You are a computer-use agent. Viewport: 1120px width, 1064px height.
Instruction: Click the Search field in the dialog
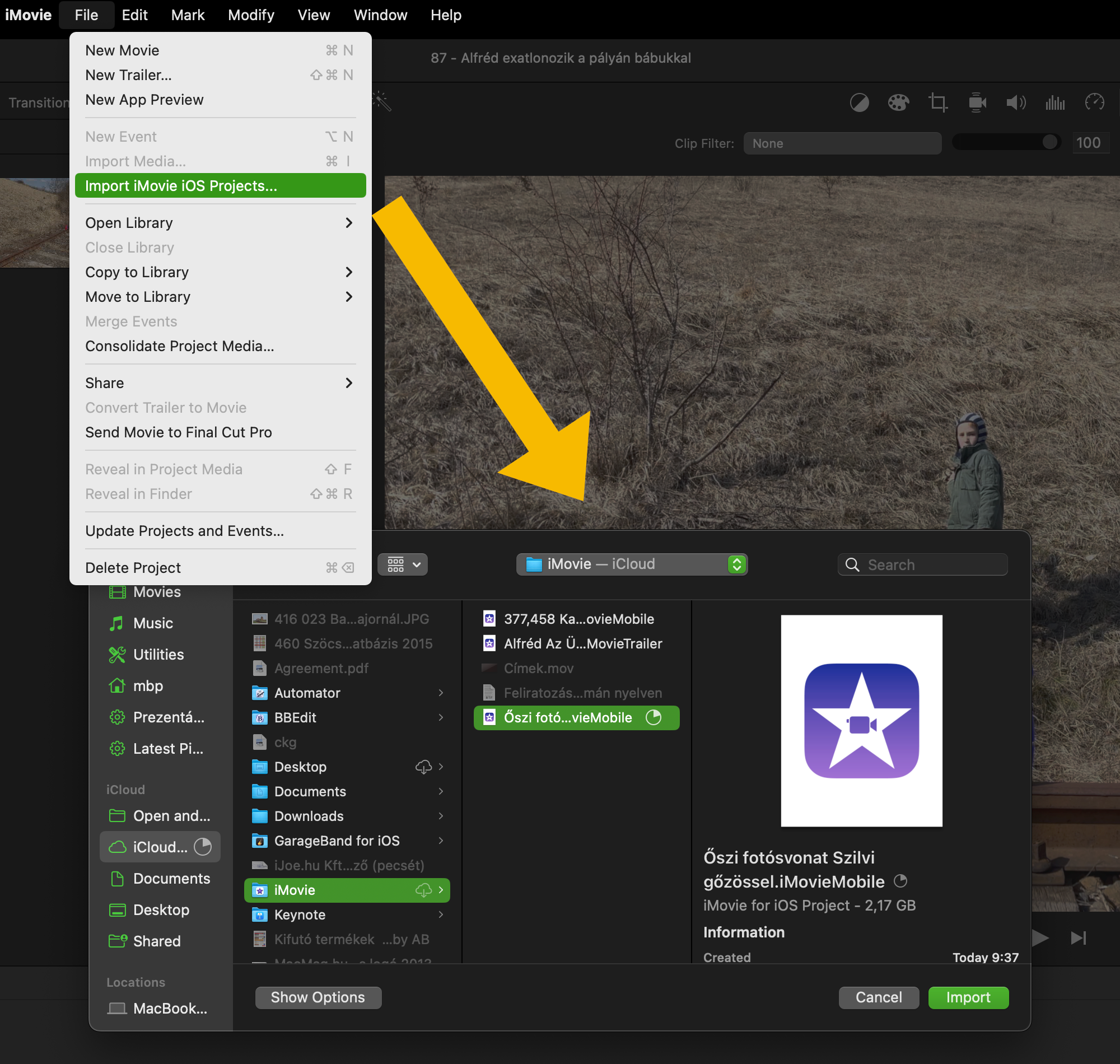click(x=922, y=564)
